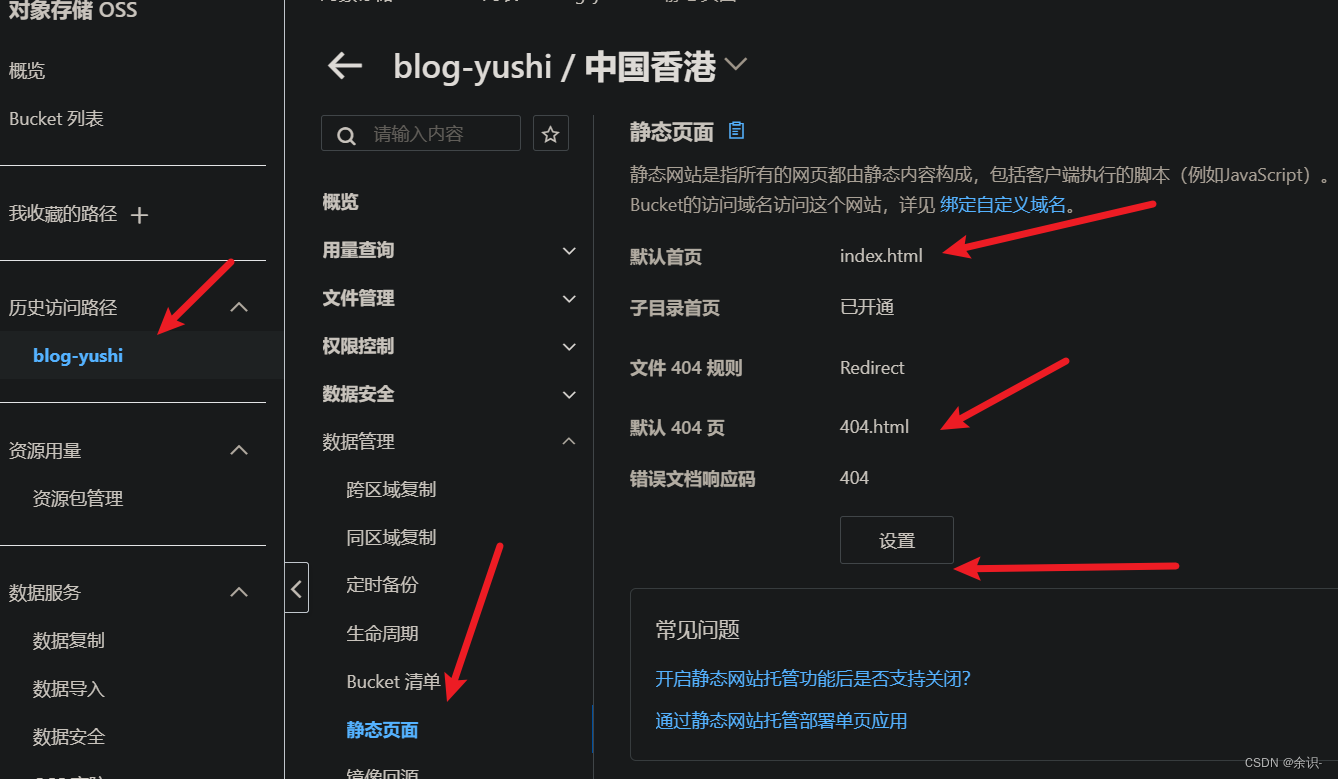Collapse the sidebar with the left chevron handle
This screenshot has width=1338, height=779.
point(296,588)
